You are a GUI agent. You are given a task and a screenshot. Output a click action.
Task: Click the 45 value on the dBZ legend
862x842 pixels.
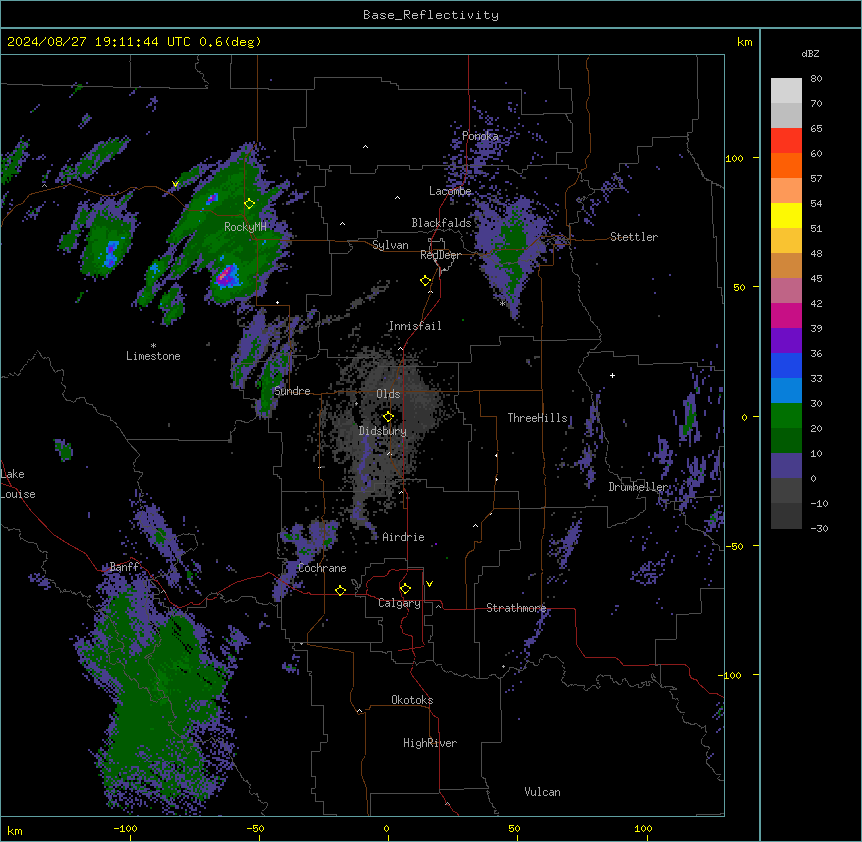[x=816, y=279]
